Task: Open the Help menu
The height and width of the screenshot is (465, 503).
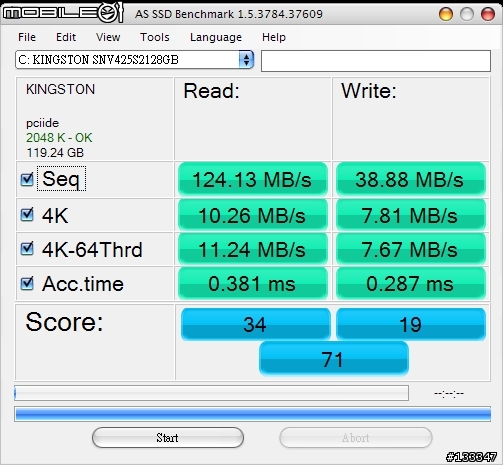Action: click(x=274, y=37)
